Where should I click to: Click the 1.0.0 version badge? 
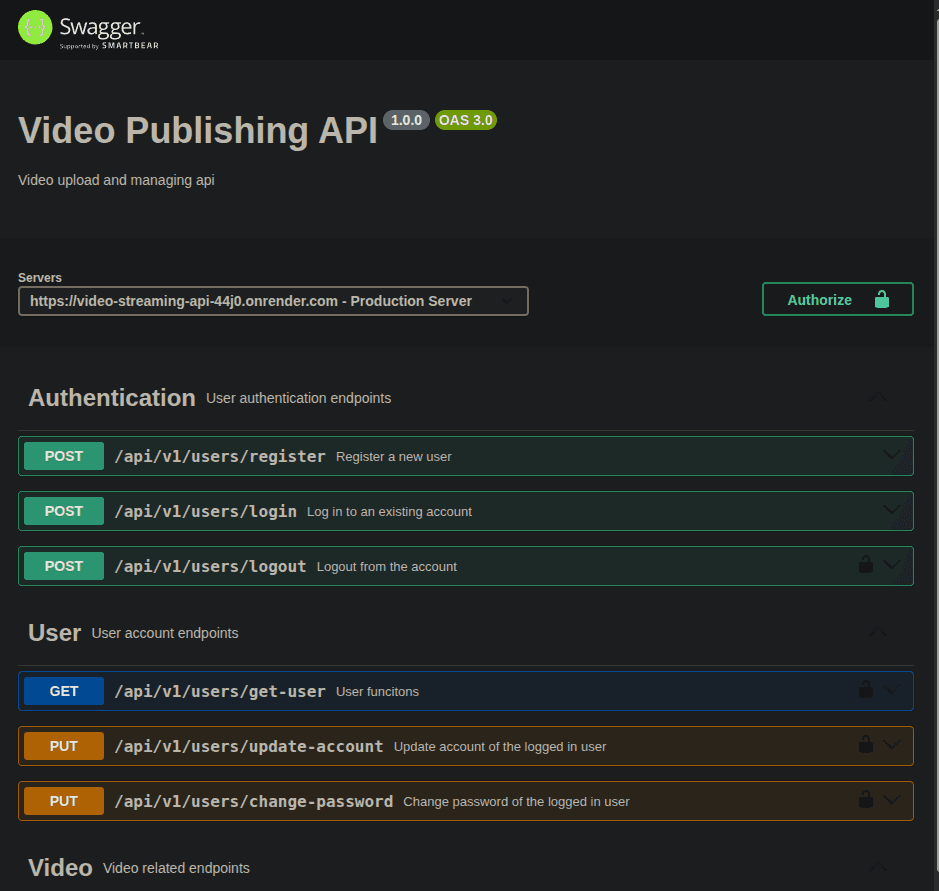coord(406,119)
